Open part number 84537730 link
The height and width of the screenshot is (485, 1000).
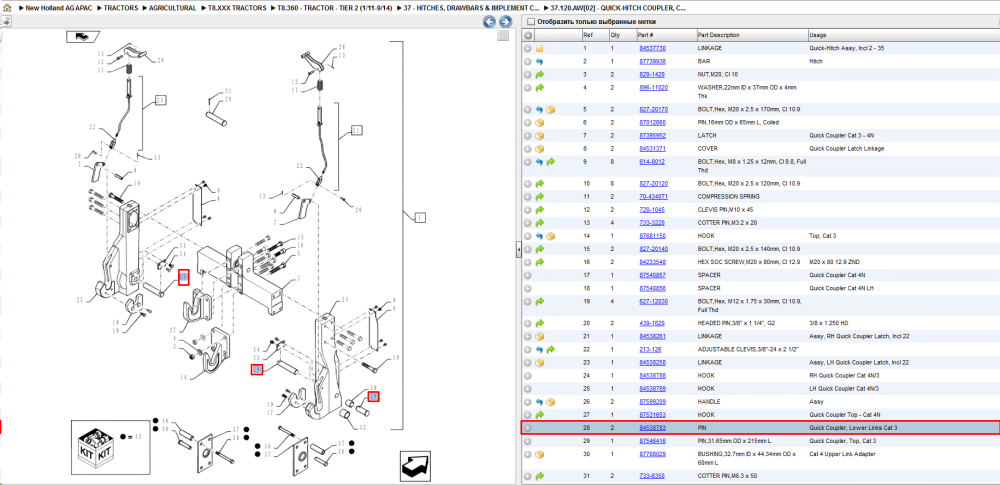652,48
